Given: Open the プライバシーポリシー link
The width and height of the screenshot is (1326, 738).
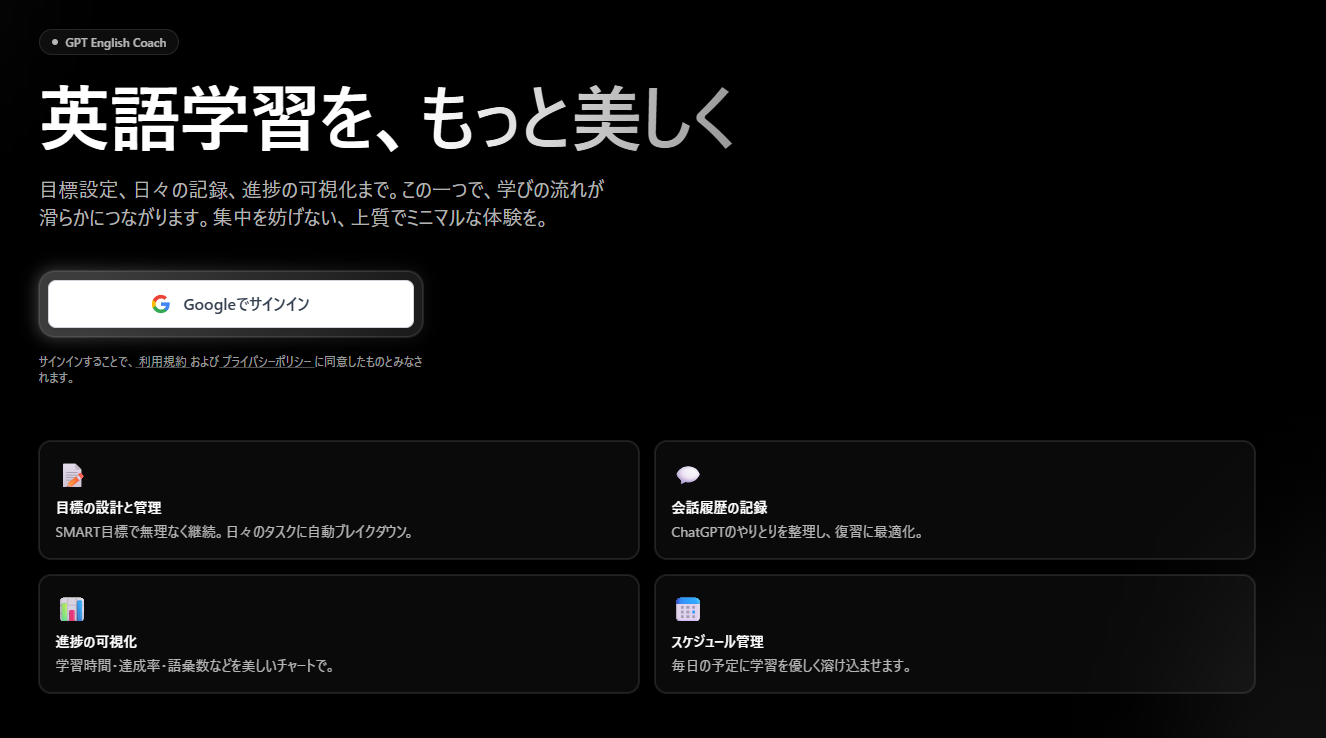Looking at the screenshot, I should tap(267, 362).
